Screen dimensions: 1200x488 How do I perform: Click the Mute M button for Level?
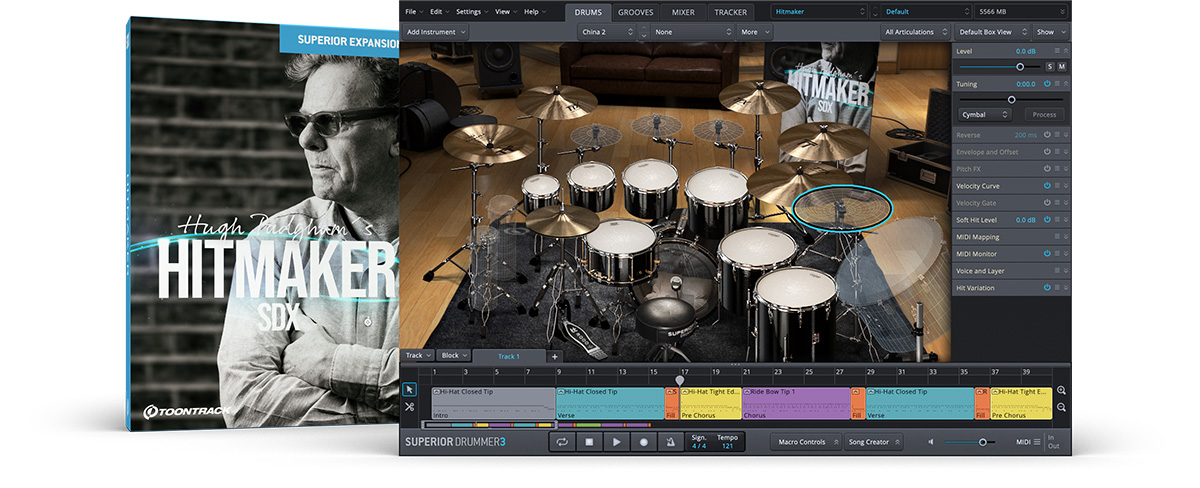(x=1061, y=66)
